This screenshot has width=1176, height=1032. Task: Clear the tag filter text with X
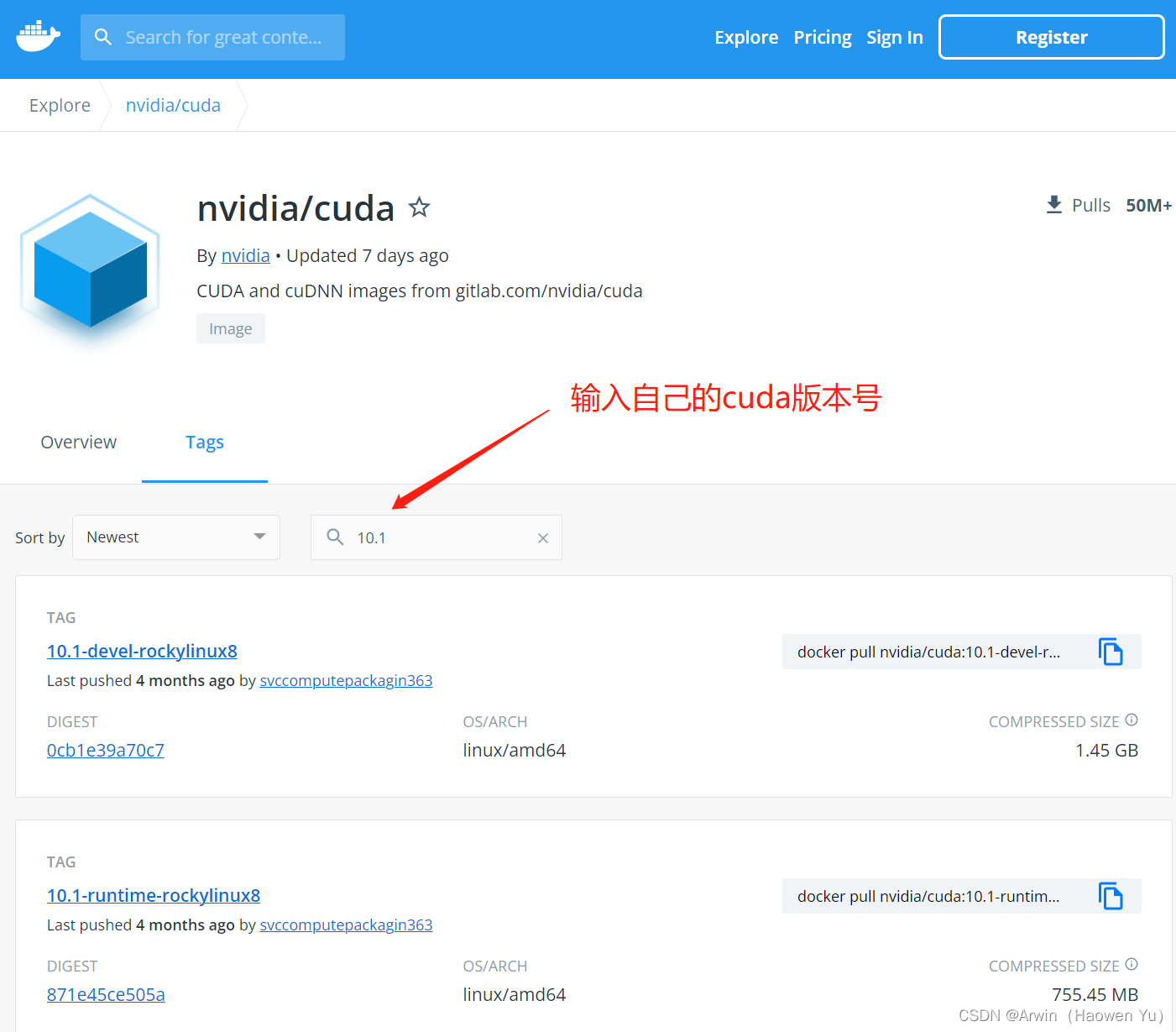click(x=543, y=538)
